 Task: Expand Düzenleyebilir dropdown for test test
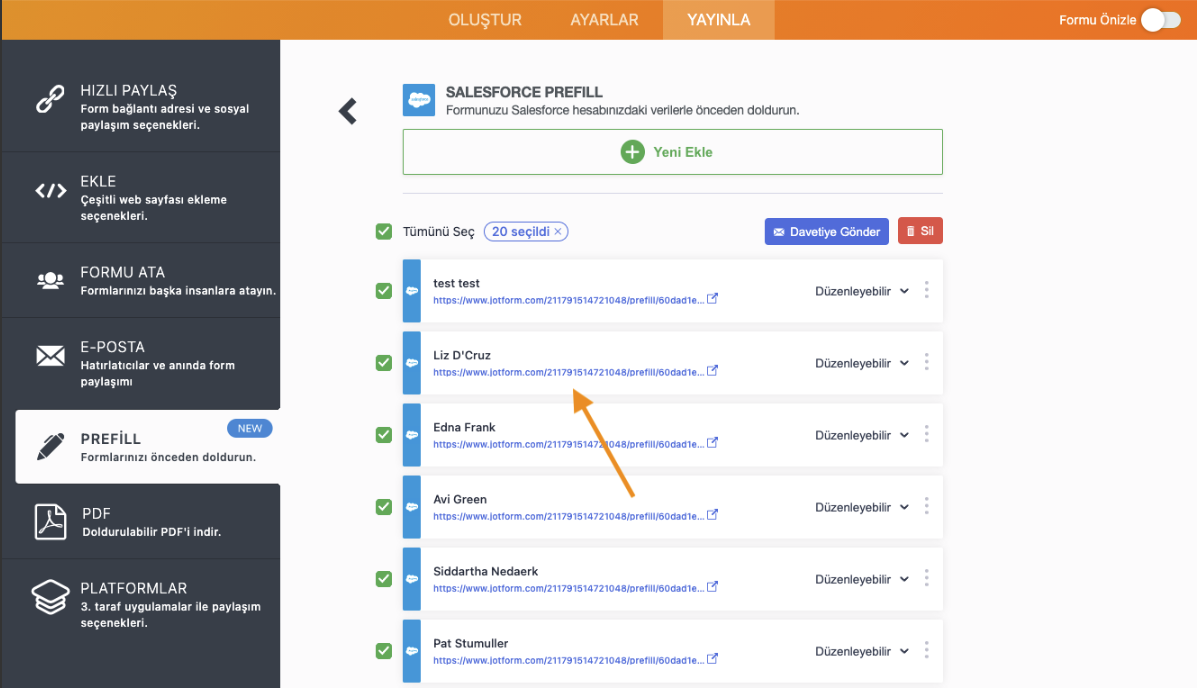862,291
